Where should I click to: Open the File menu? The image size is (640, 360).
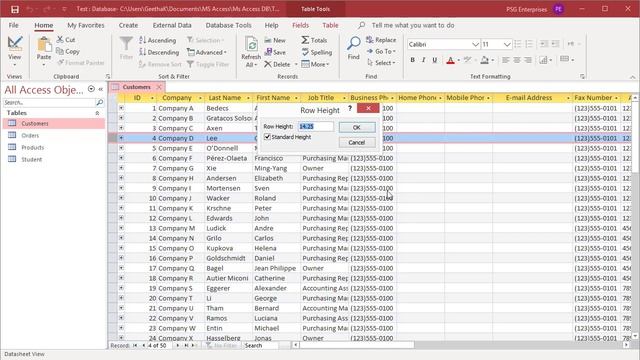click(13, 25)
